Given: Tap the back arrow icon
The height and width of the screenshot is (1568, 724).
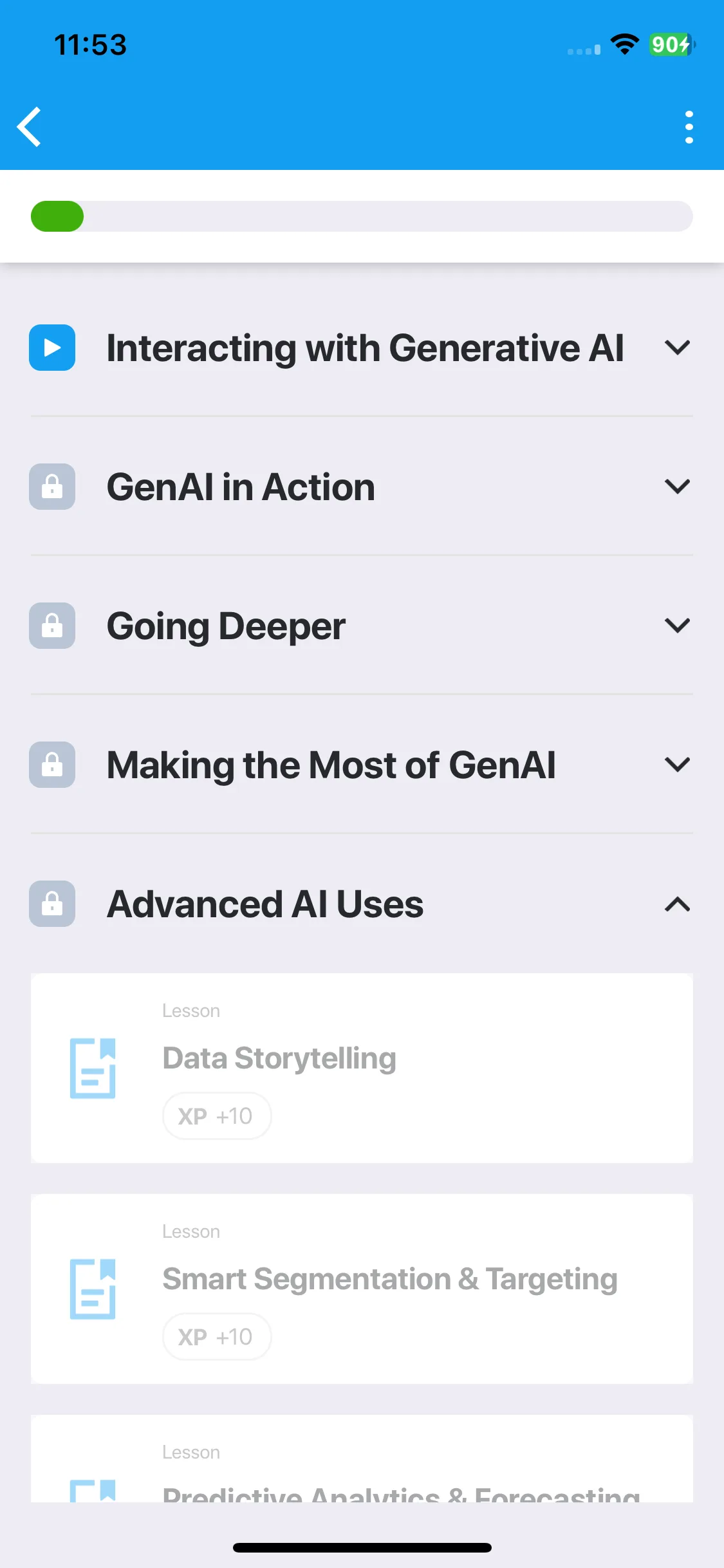Looking at the screenshot, I should [x=30, y=127].
